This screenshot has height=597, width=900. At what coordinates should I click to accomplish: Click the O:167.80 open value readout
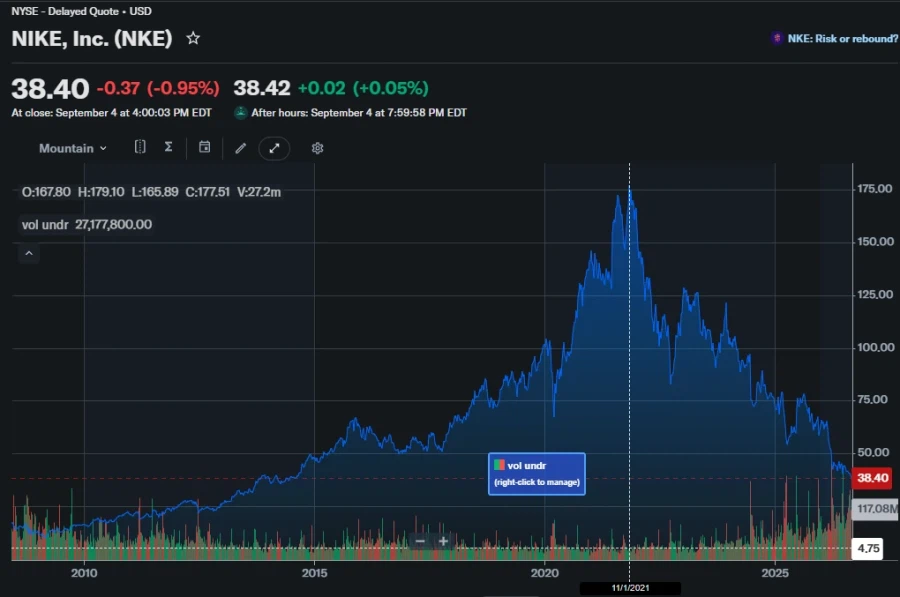click(46, 192)
